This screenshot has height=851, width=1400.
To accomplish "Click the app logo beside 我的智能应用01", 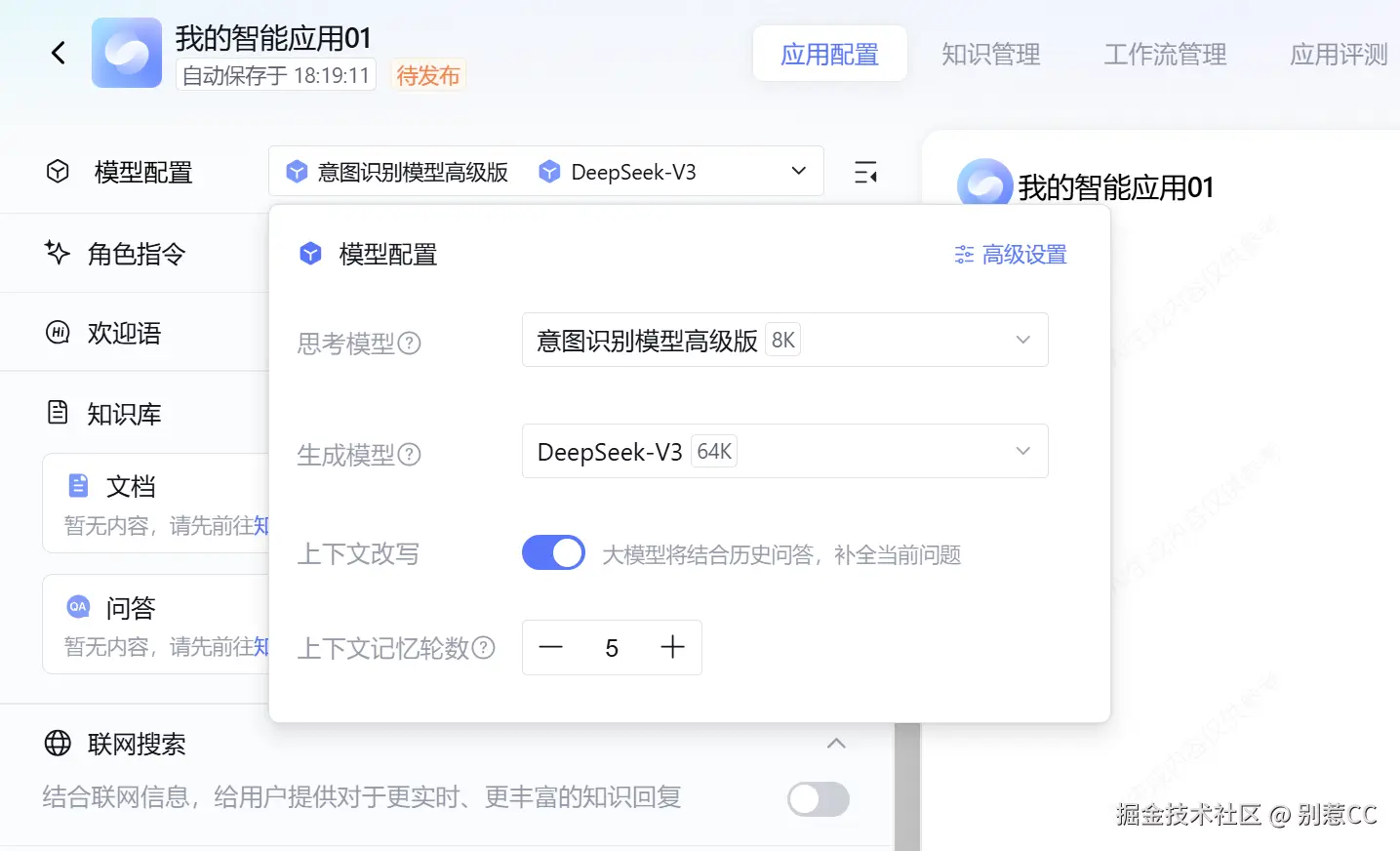I will coord(127,53).
